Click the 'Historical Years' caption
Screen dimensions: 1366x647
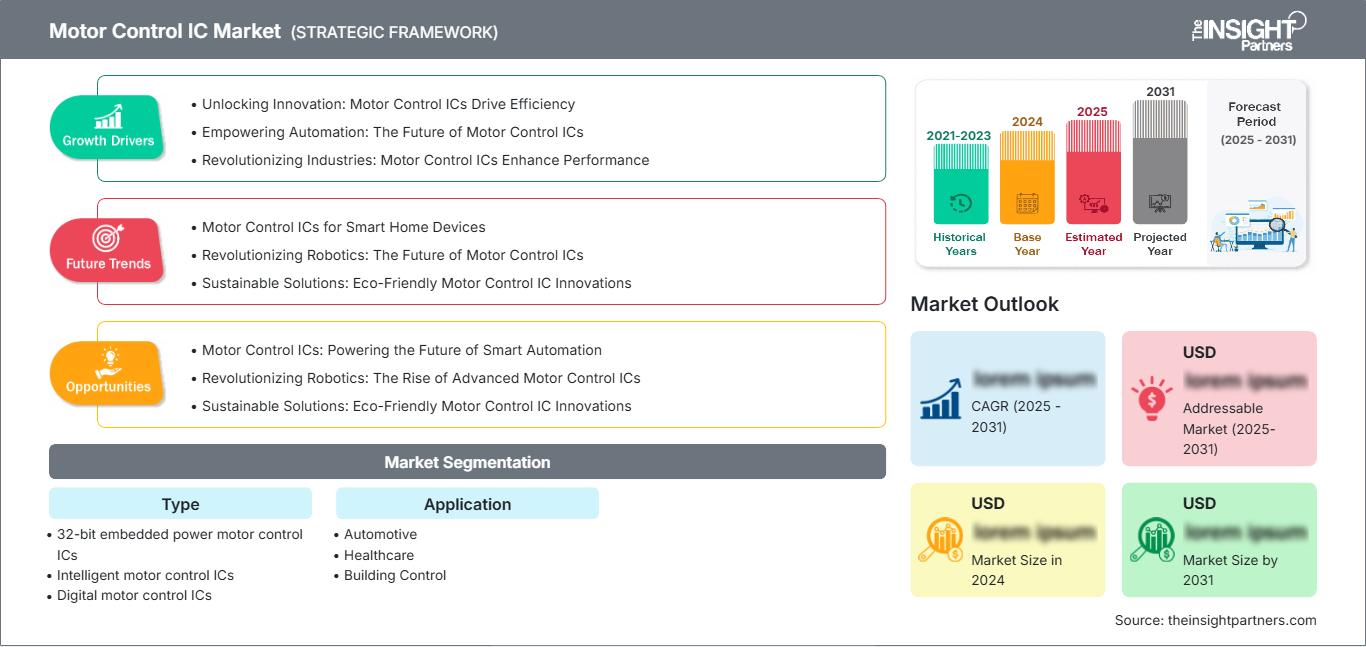tap(960, 244)
